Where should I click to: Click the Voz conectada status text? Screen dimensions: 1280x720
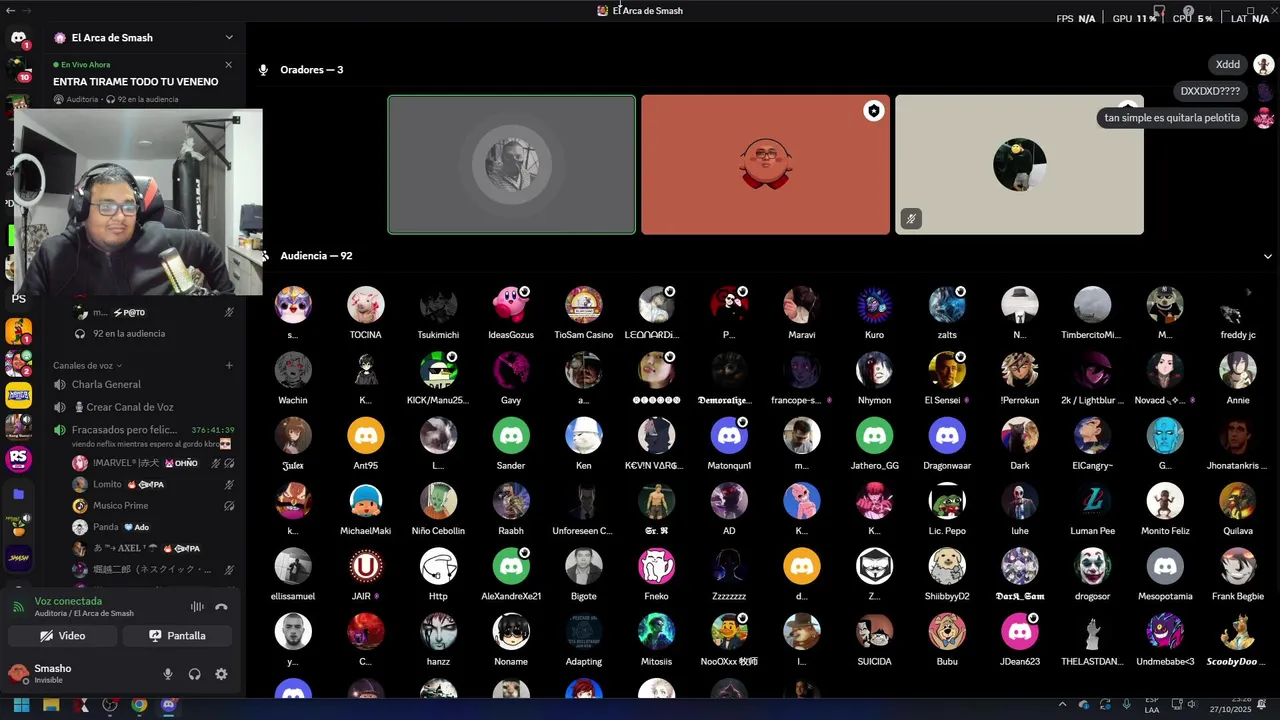[x=68, y=601]
